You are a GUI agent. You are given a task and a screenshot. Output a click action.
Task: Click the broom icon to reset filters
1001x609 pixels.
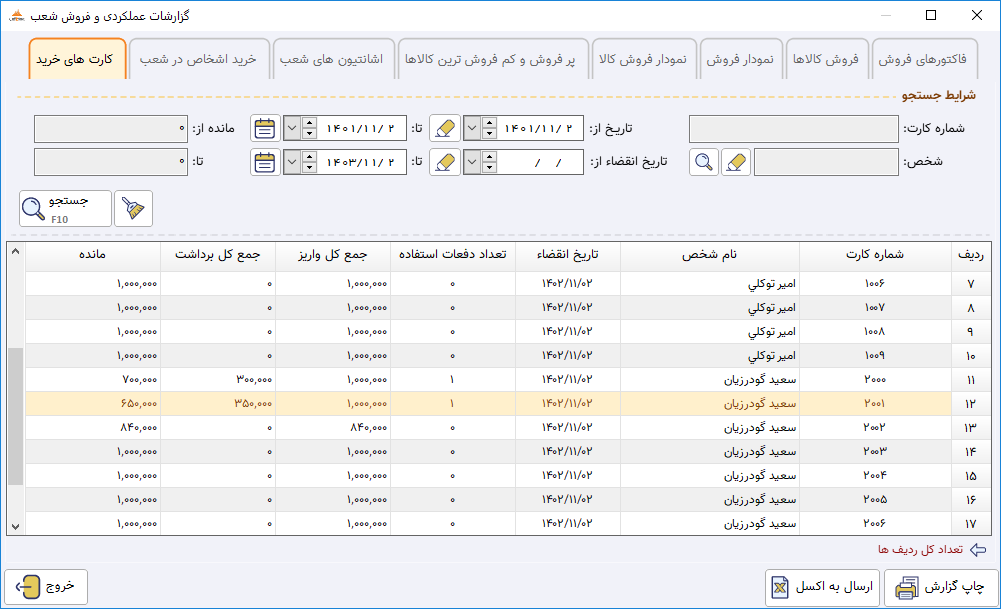133,208
